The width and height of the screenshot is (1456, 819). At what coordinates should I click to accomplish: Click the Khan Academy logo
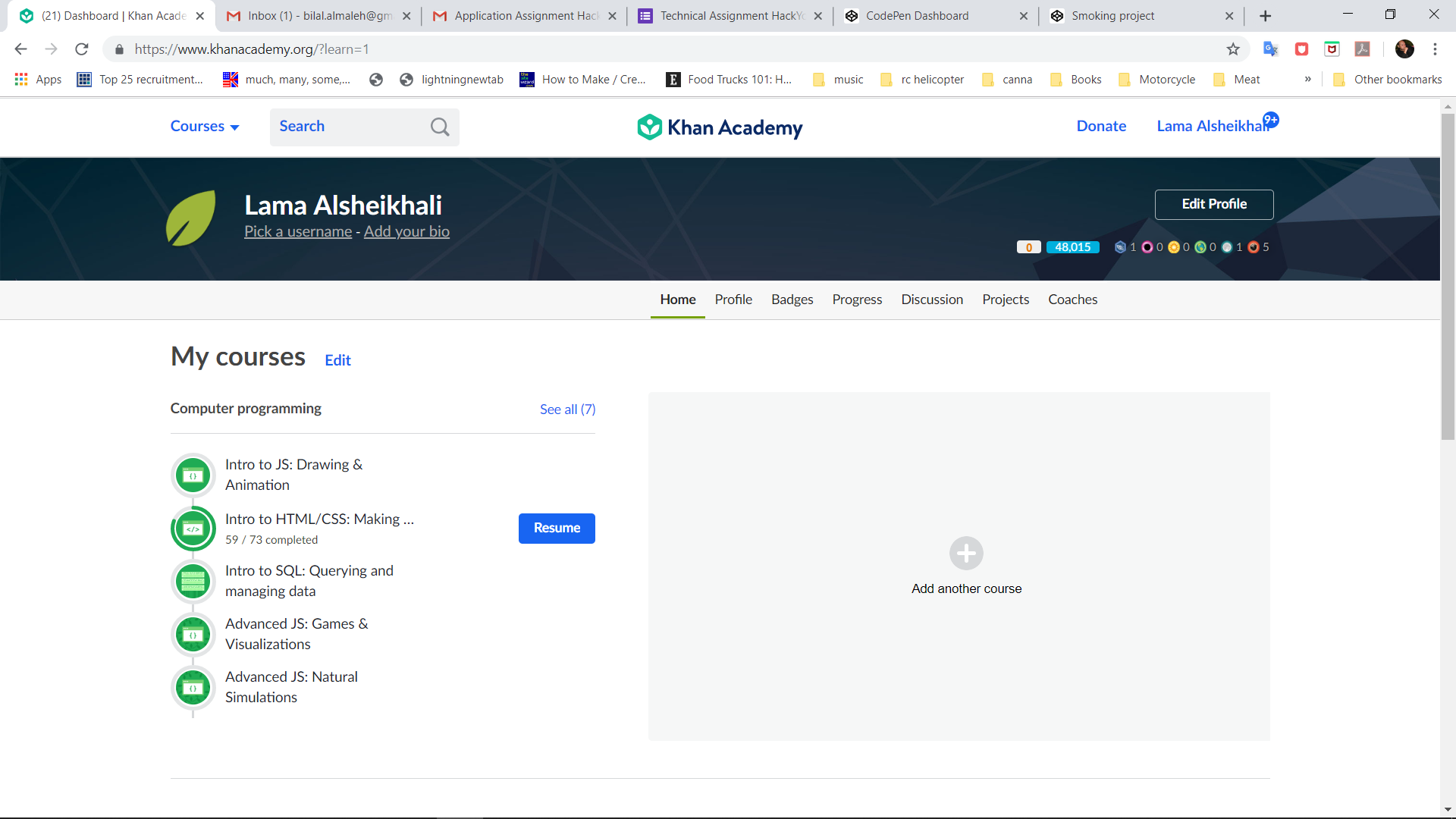pyautogui.click(x=720, y=127)
